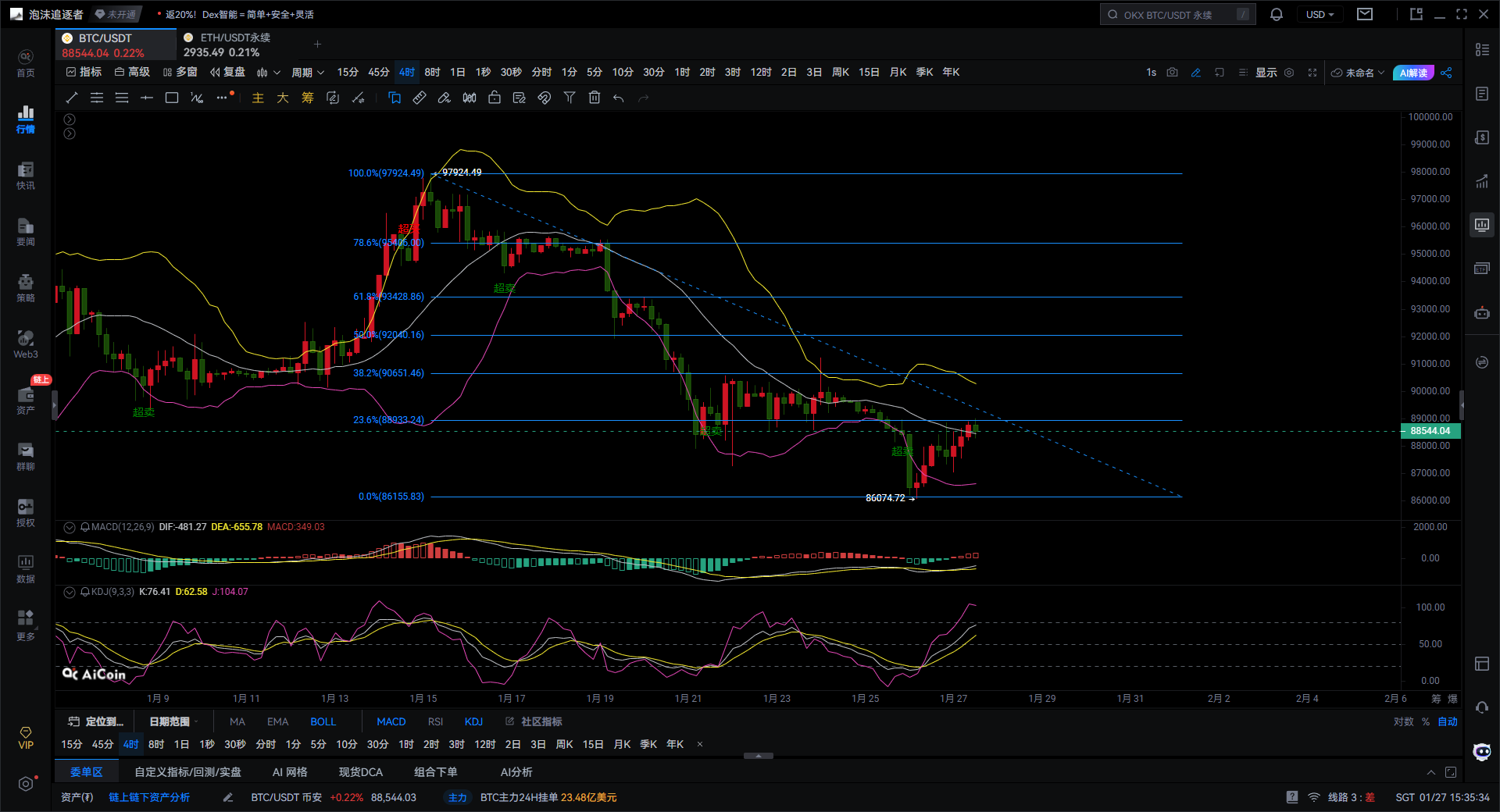Open the 未命名 layout dropdown
This screenshot has height=812, width=1500.
pyautogui.click(x=1359, y=73)
